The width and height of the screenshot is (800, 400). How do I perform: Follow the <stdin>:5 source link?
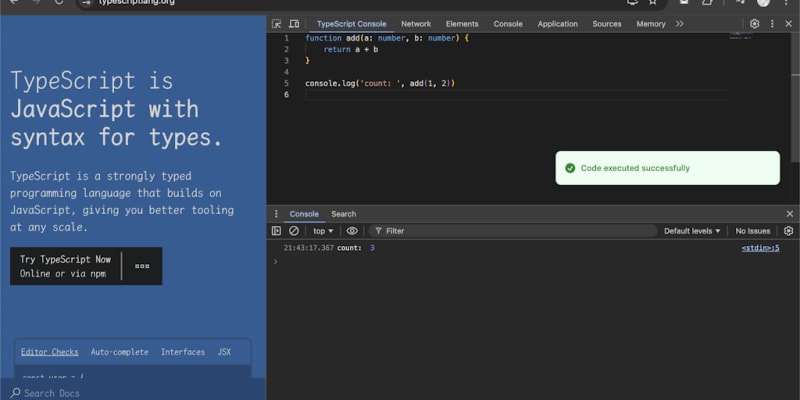759,248
